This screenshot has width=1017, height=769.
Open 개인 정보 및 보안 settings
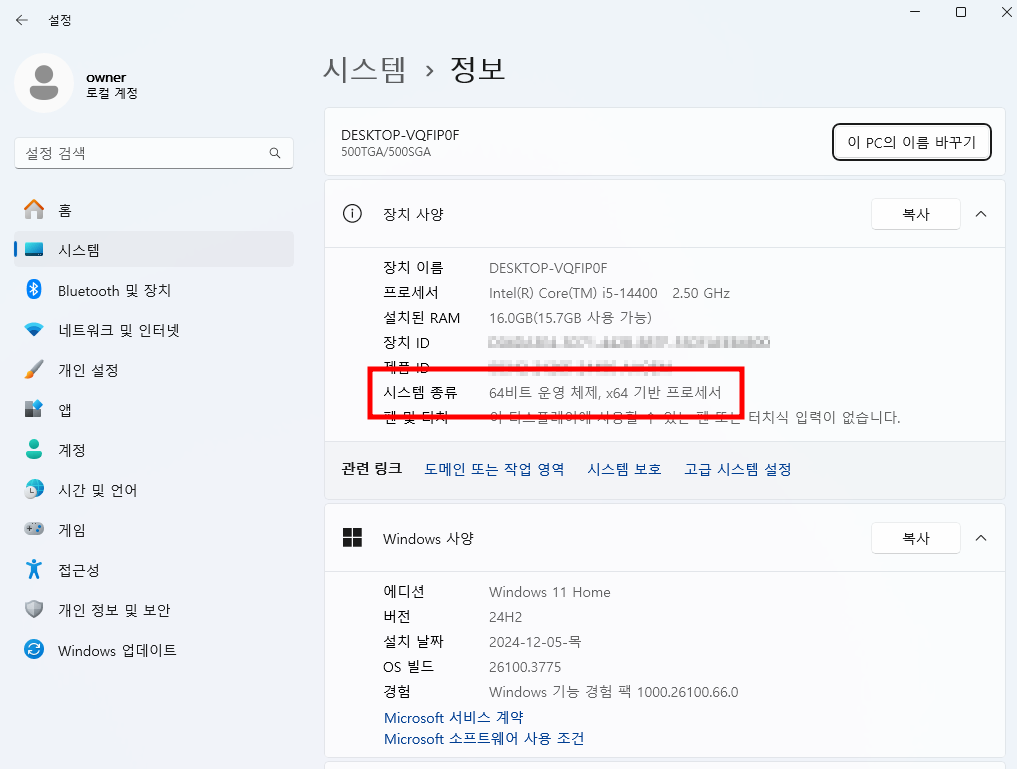click(x=154, y=609)
